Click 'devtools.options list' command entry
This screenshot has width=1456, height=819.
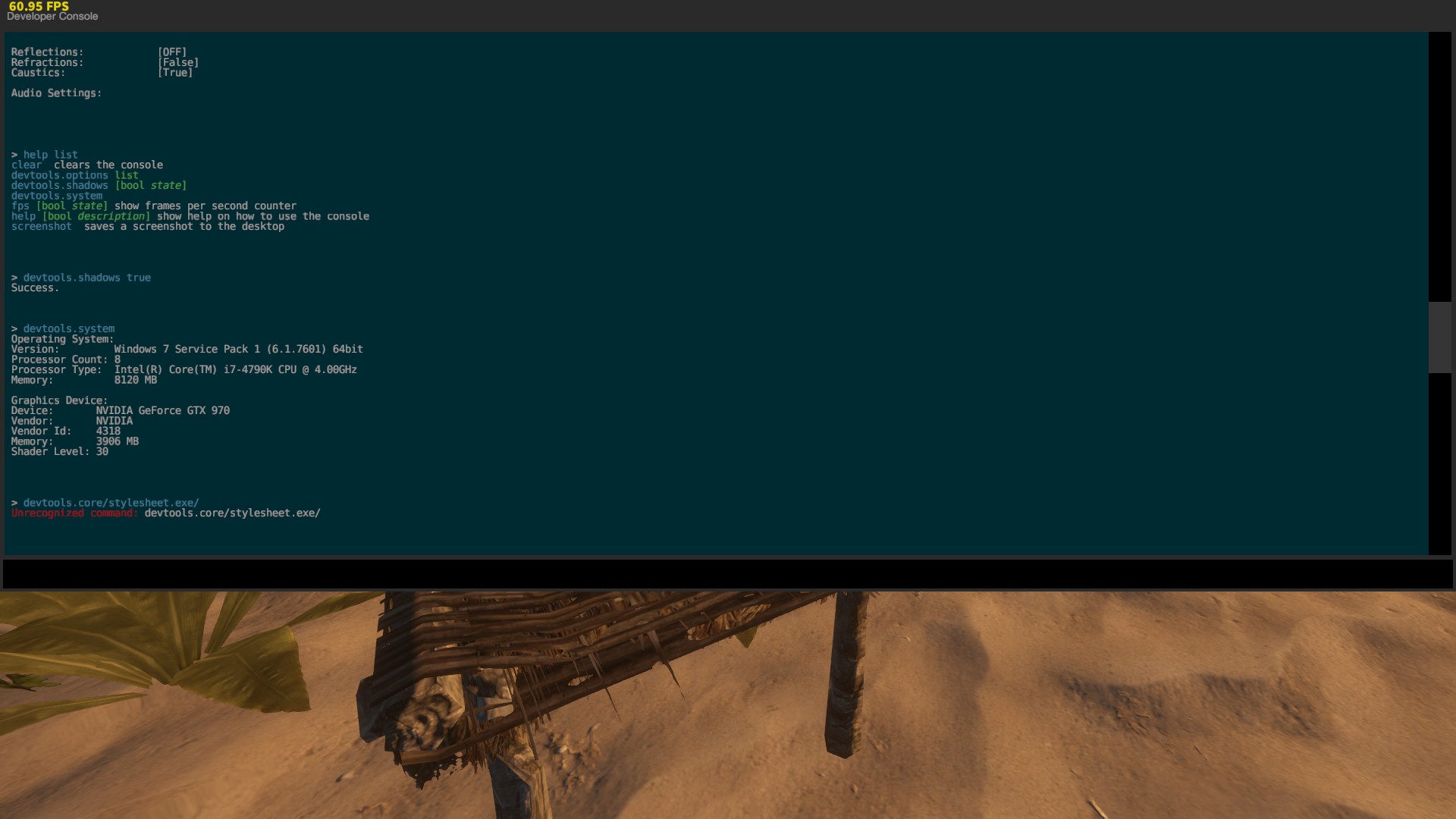74,175
